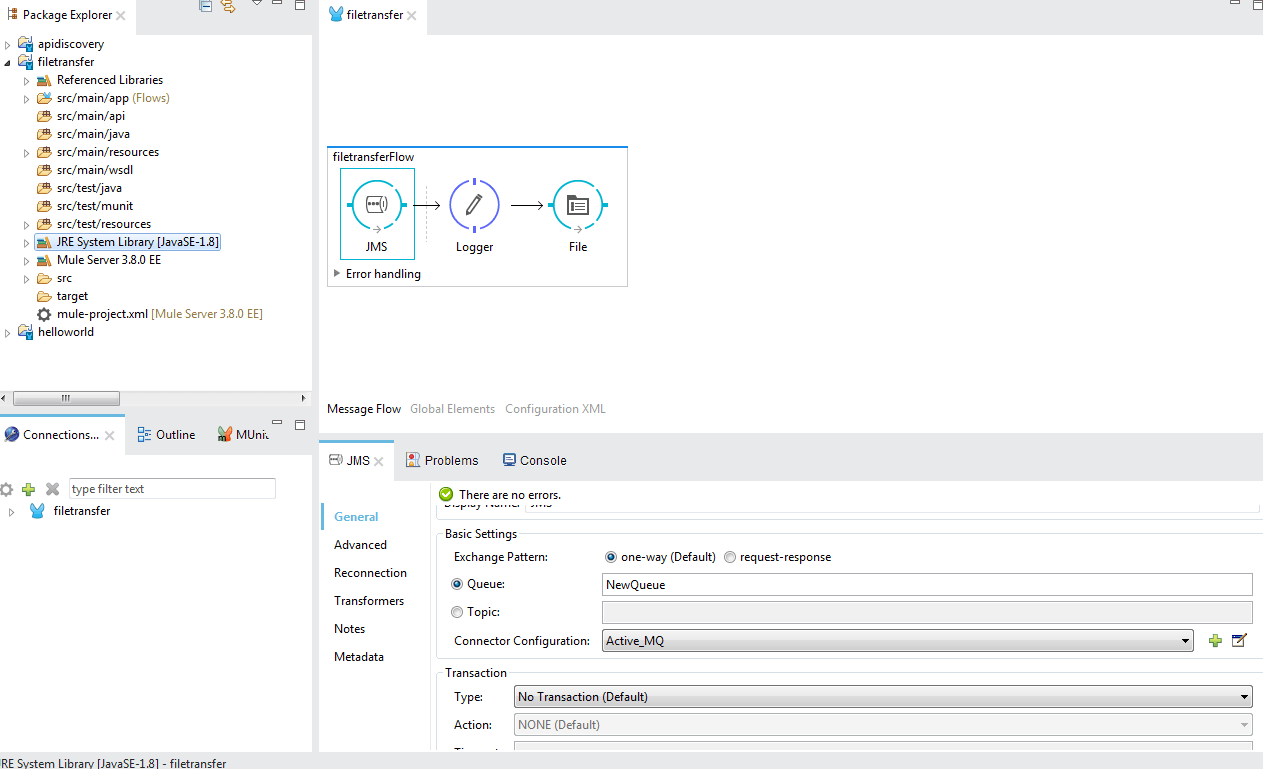Screen dimensions: 1263x769
Task: Switch to the Global Elements tab
Action: [x=452, y=408]
